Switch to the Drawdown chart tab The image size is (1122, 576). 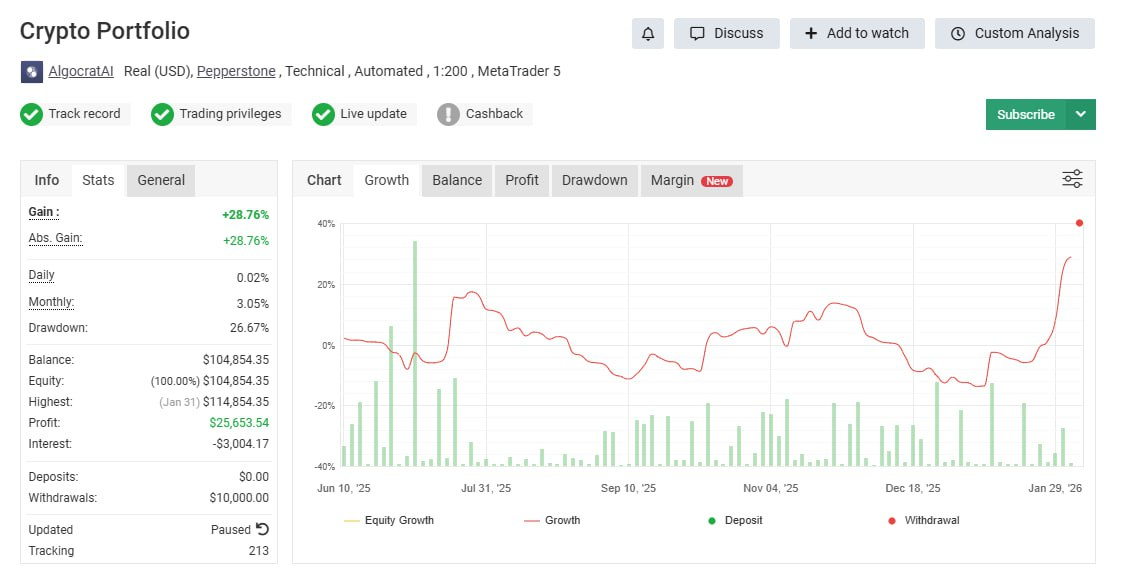pos(594,180)
